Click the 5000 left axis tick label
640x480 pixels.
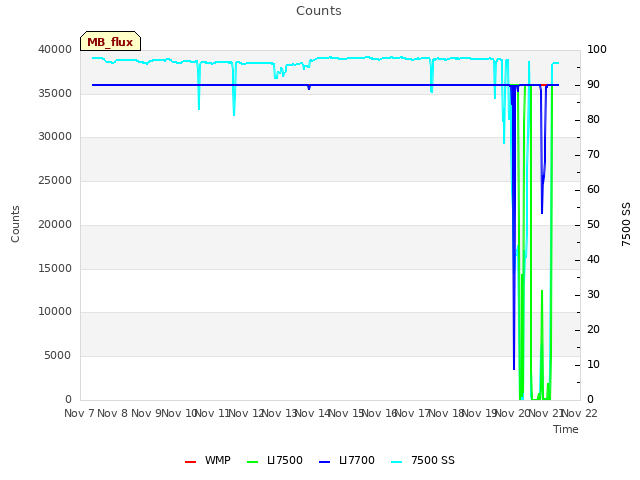point(58,356)
